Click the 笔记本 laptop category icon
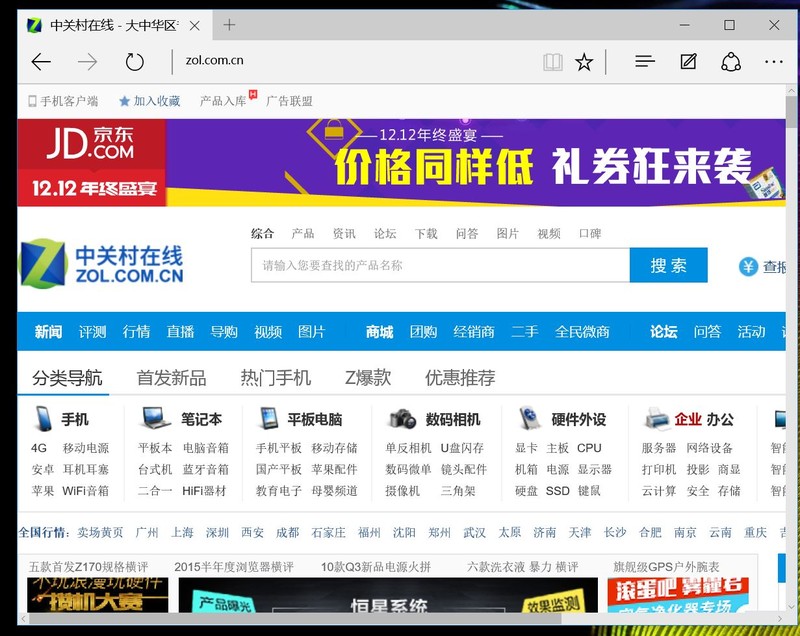The image size is (800, 636). coord(156,418)
